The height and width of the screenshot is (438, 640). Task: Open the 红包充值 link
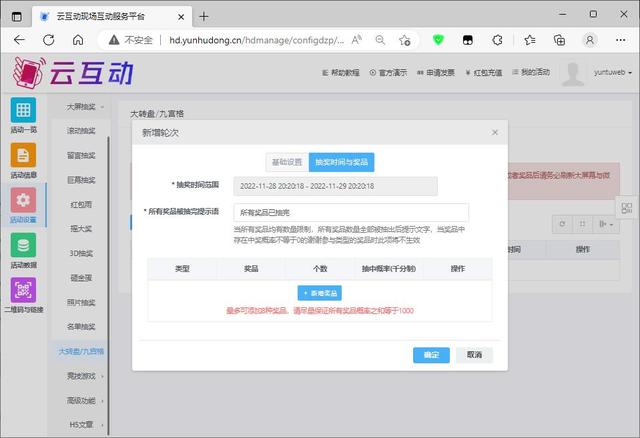484,73
